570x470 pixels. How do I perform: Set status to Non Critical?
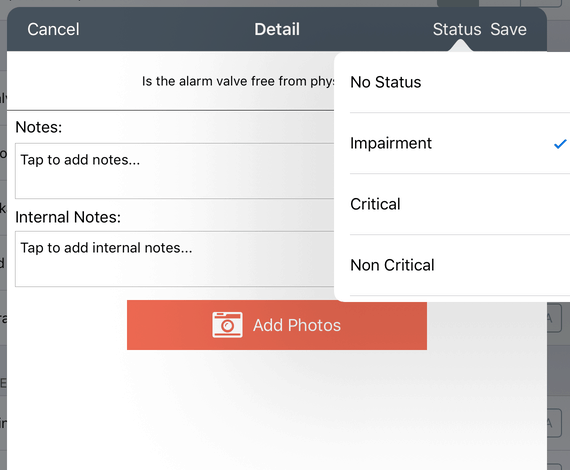452,265
